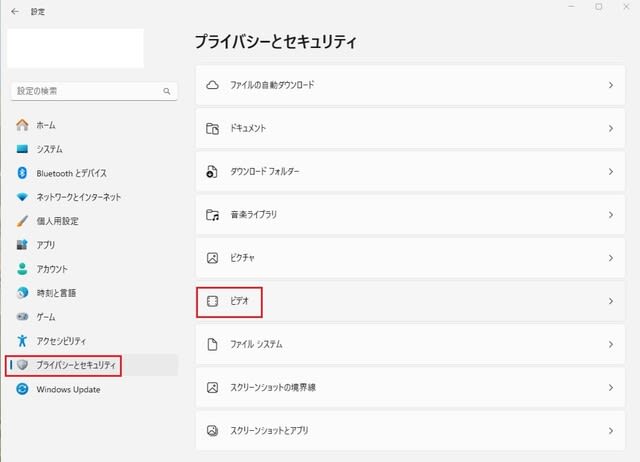The height and width of the screenshot is (462, 640).
Task: Click the 音楽ライブラリ music folder icon
Action: click(x=212, y=215)
